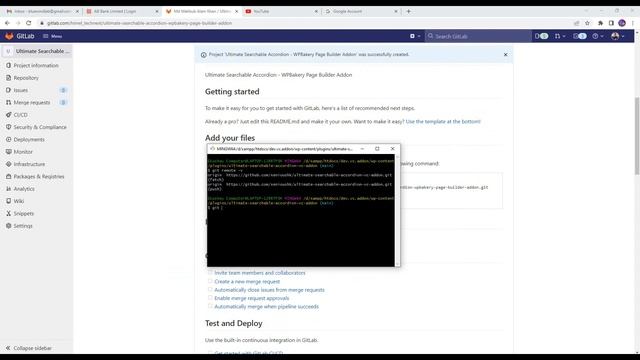Viewport: 640px width, 360px height.
Task: Click the Analytics chart icon
Action: [9, 189]
